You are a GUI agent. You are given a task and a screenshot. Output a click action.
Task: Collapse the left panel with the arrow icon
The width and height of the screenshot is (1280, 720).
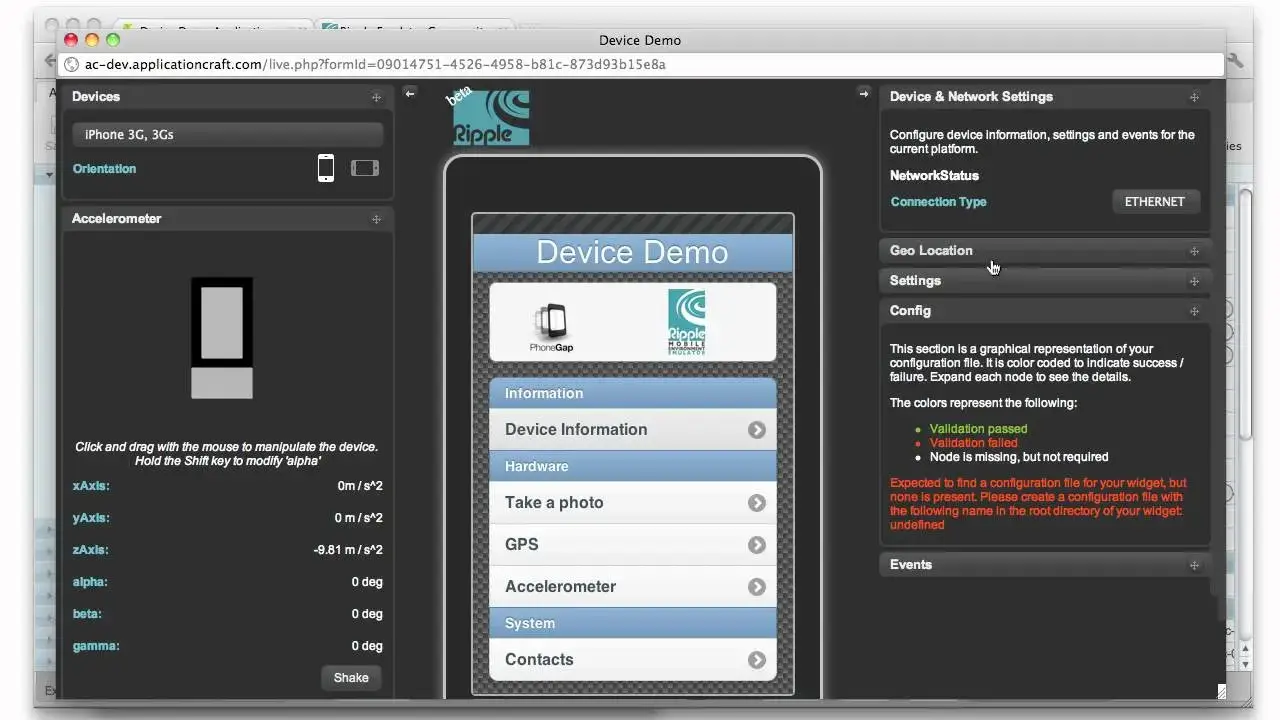point(410,92)
